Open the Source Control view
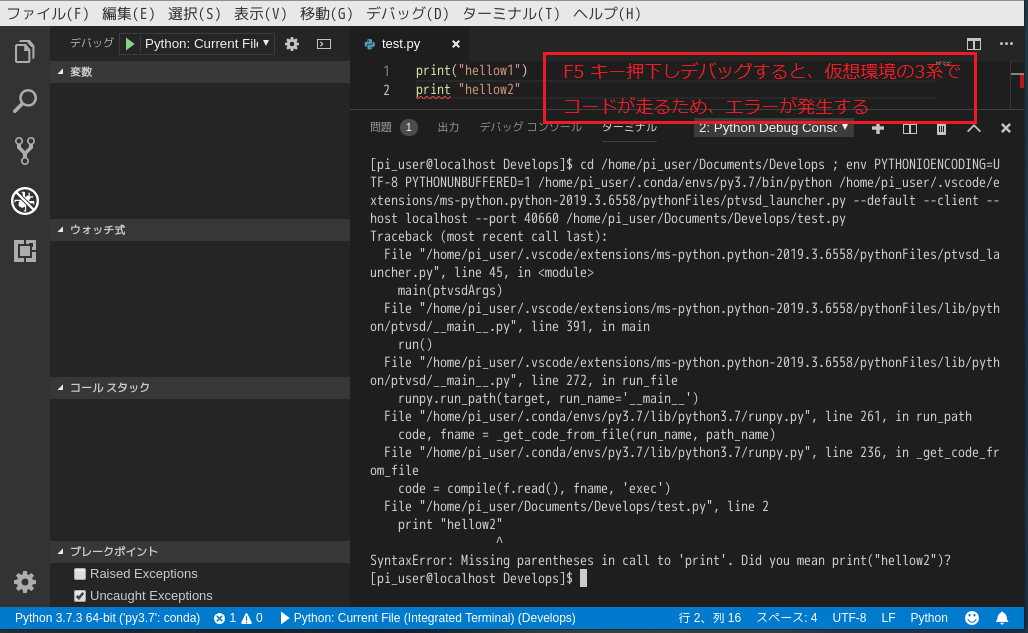1028x633 pixels. 24,151
